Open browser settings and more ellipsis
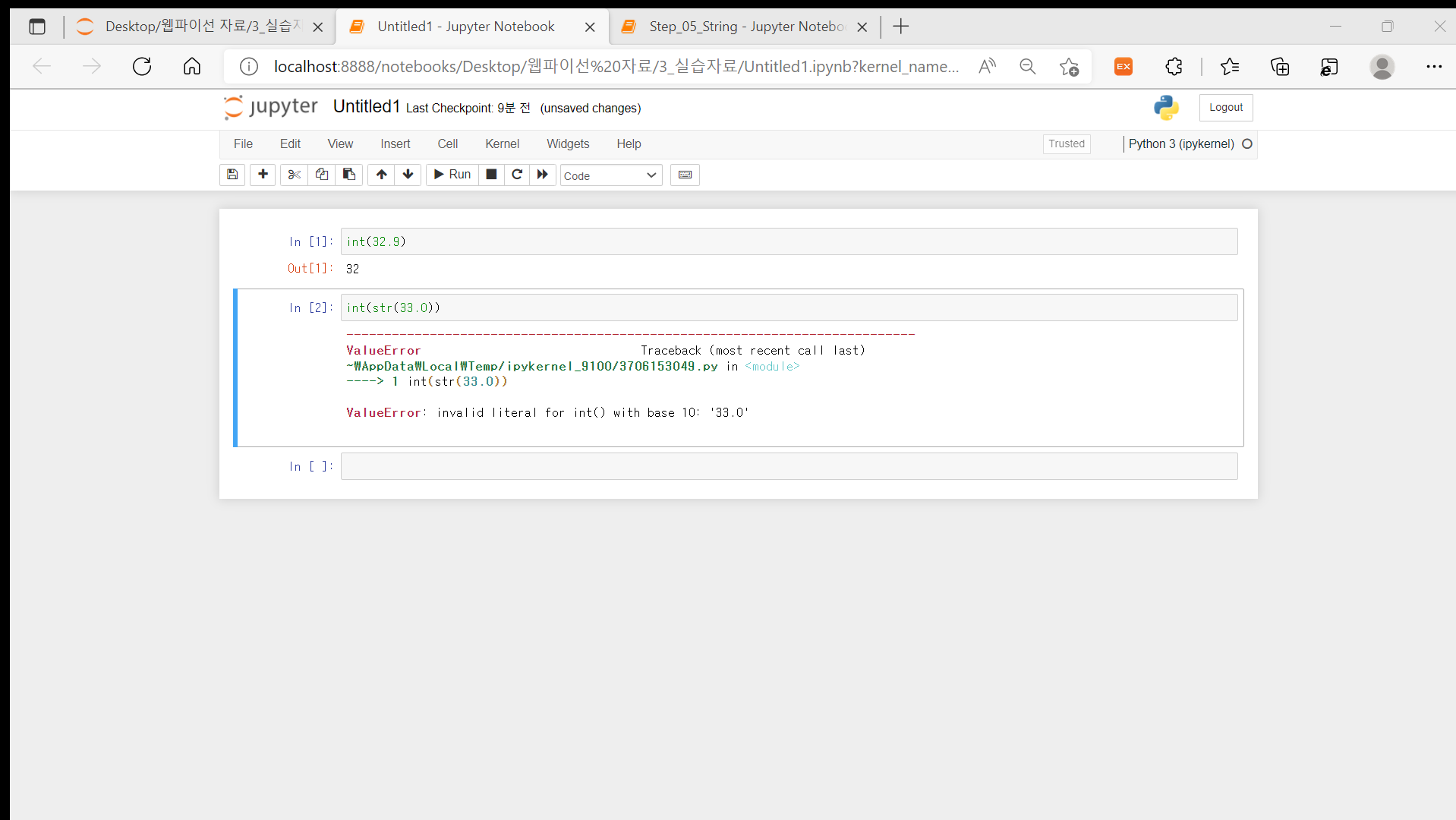 click(x=1434, y=67)
